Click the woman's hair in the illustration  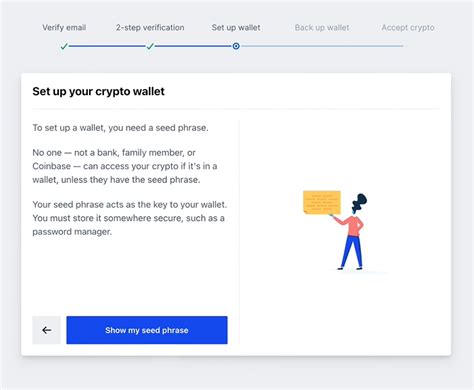tap(360, 201)
